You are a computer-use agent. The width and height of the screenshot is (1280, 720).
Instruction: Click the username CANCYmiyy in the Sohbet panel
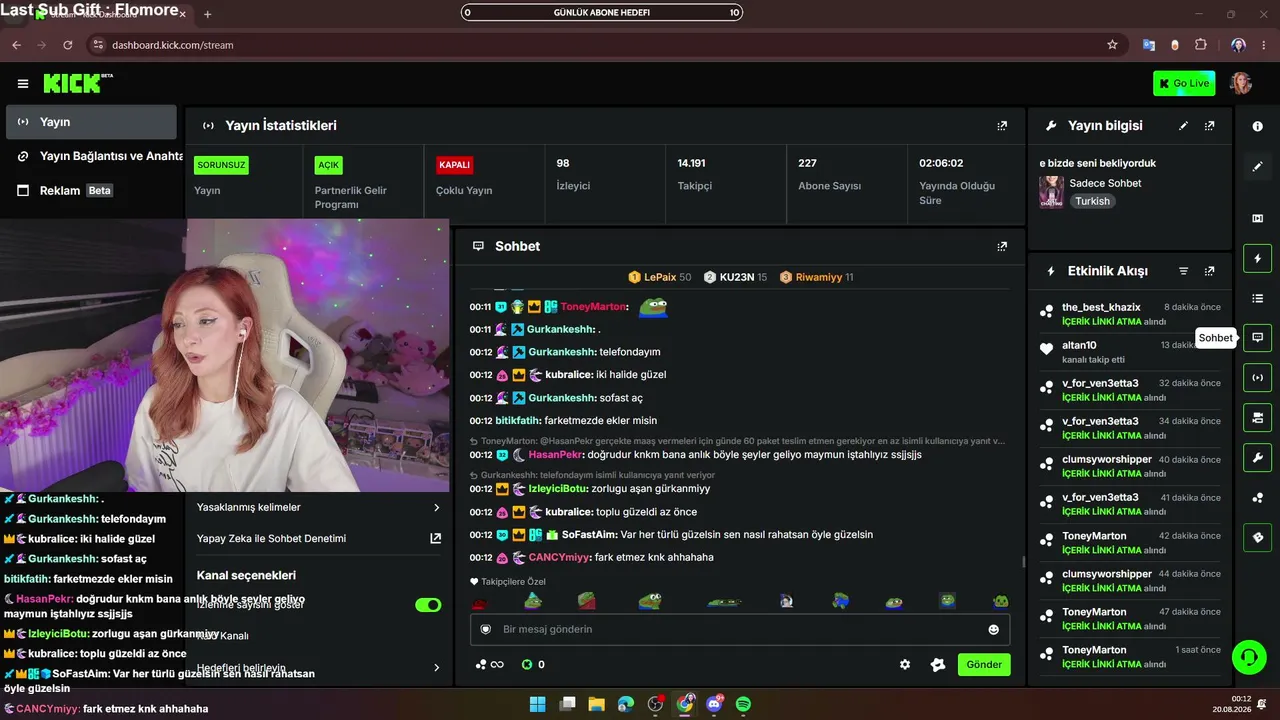(559, 558)
